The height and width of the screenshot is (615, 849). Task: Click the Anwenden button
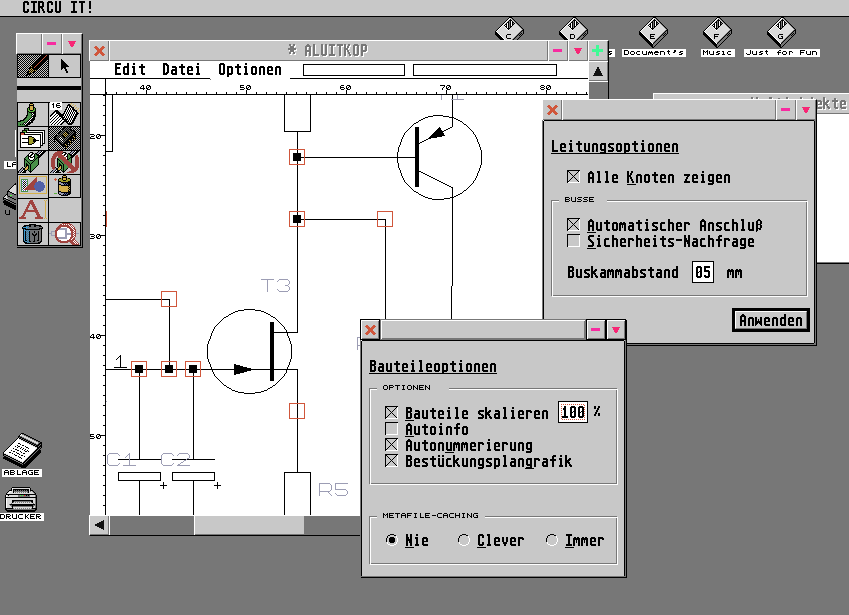click(770, 320)
